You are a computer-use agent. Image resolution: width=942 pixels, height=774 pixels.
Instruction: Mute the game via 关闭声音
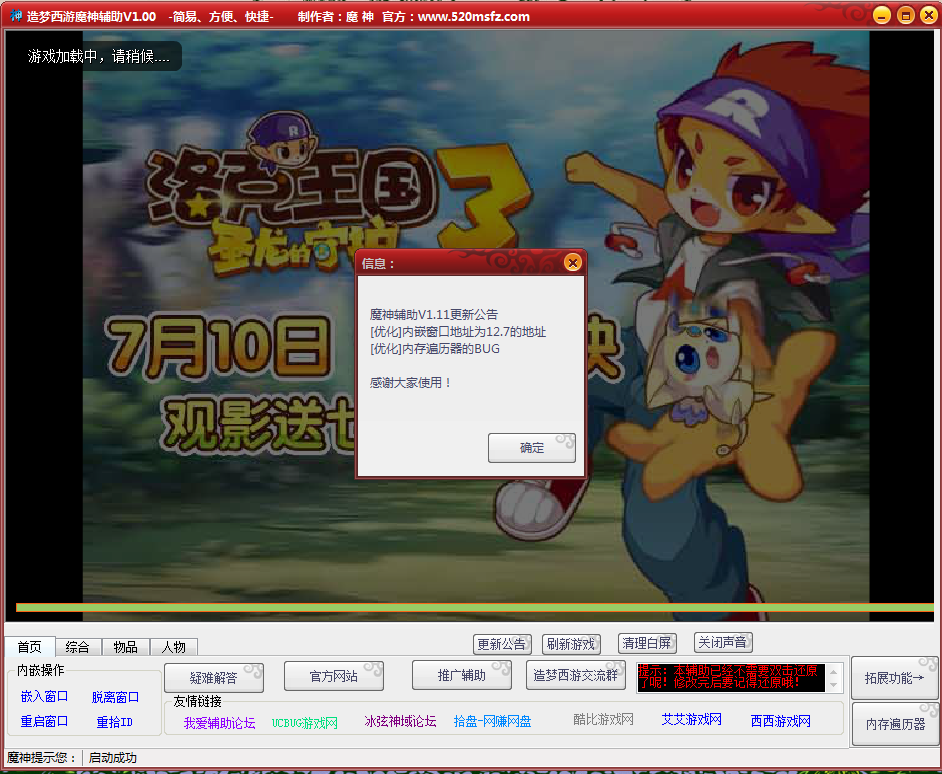(x=723, y=642)
